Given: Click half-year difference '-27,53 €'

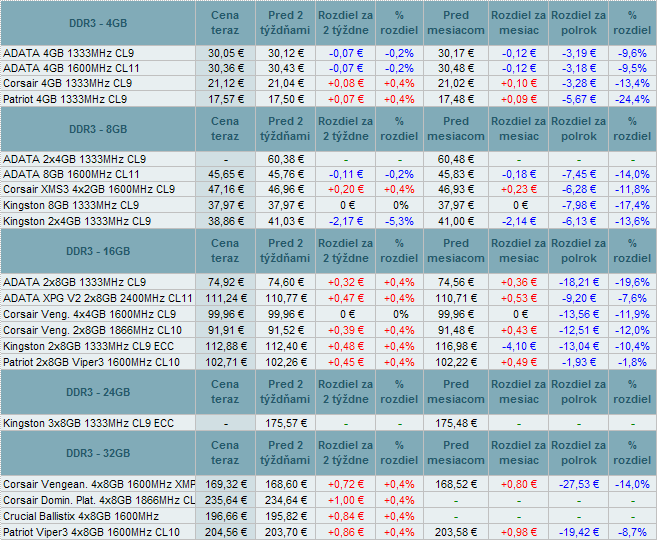Looking at the screenshot, I should point(579,484).
